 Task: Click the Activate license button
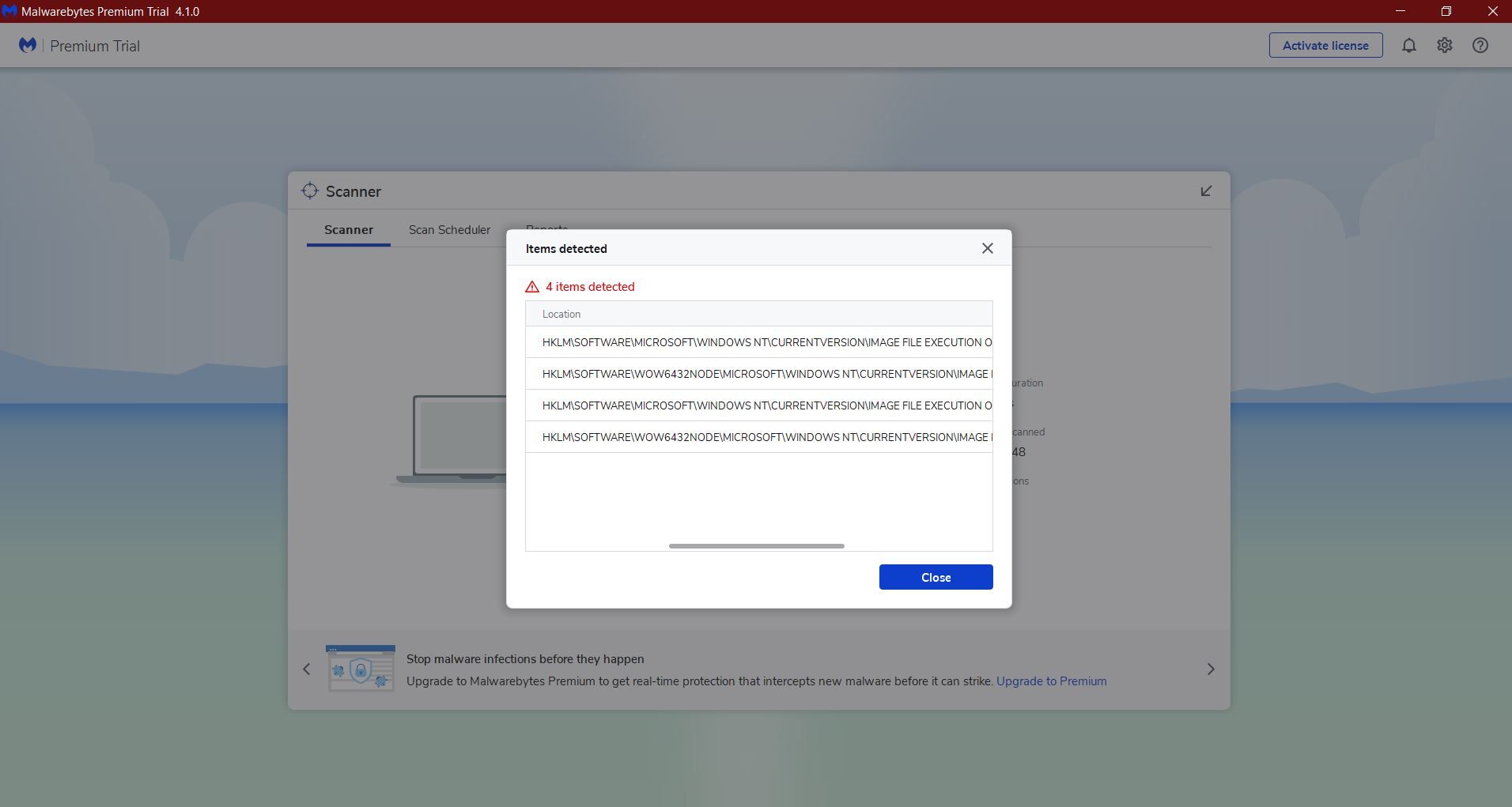[1325, 45]
